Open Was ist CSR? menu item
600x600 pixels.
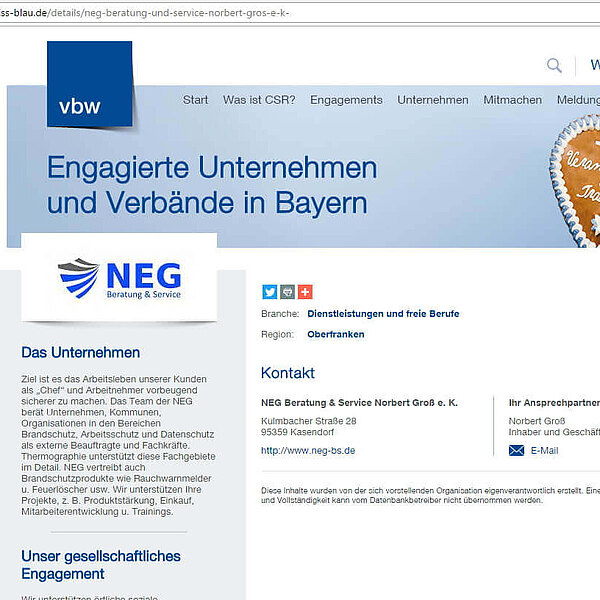[259, 100]
